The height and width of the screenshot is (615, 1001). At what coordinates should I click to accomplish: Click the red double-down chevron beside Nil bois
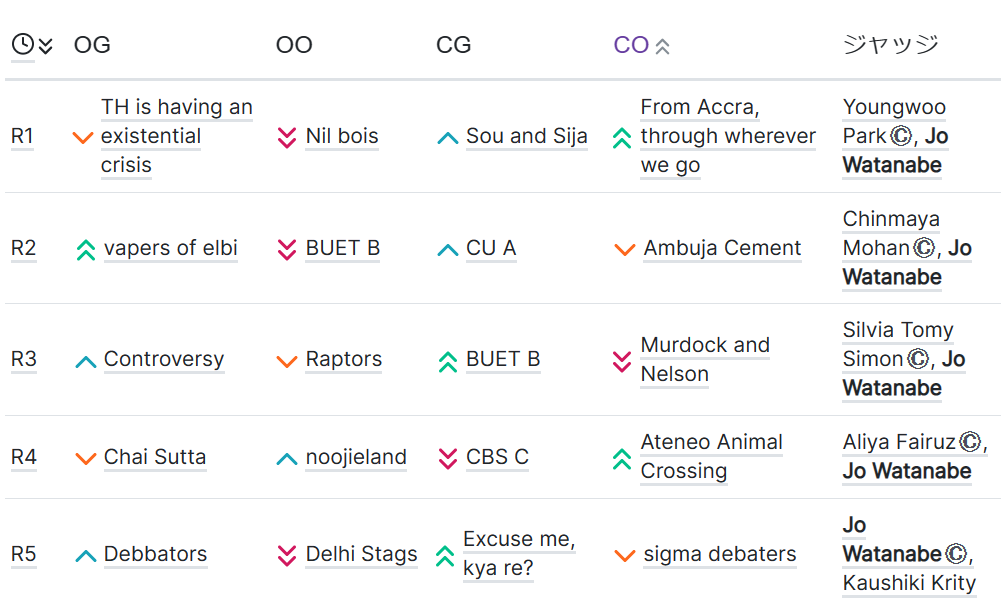click(287, 137)
